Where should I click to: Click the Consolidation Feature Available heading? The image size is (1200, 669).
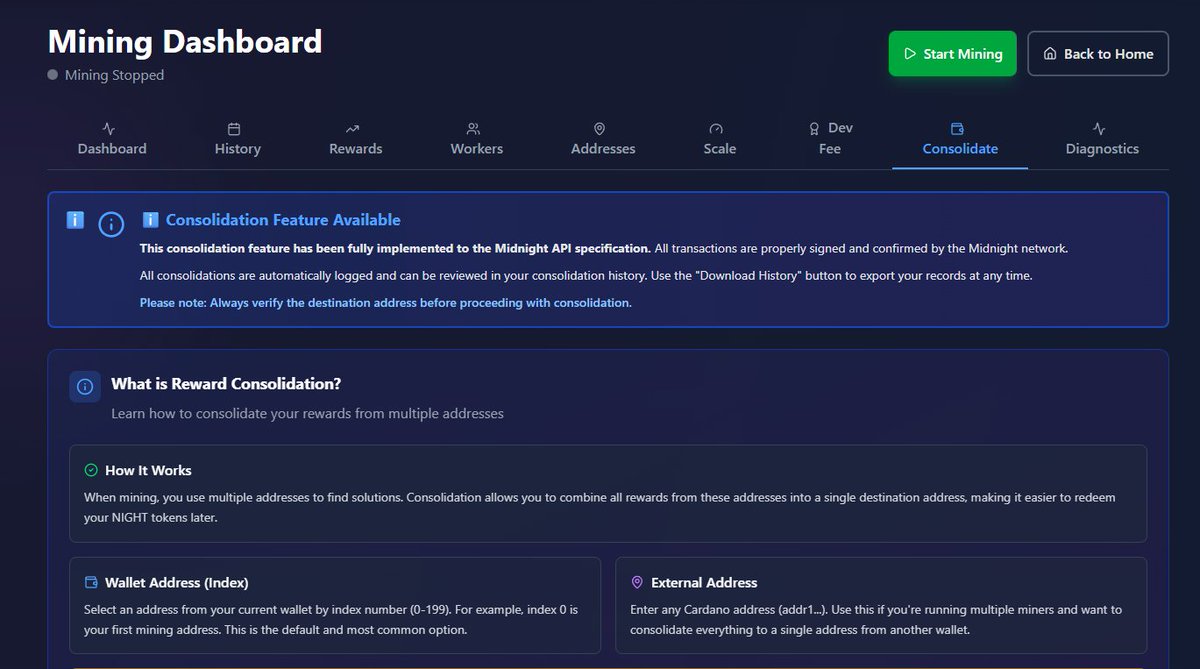283,220
